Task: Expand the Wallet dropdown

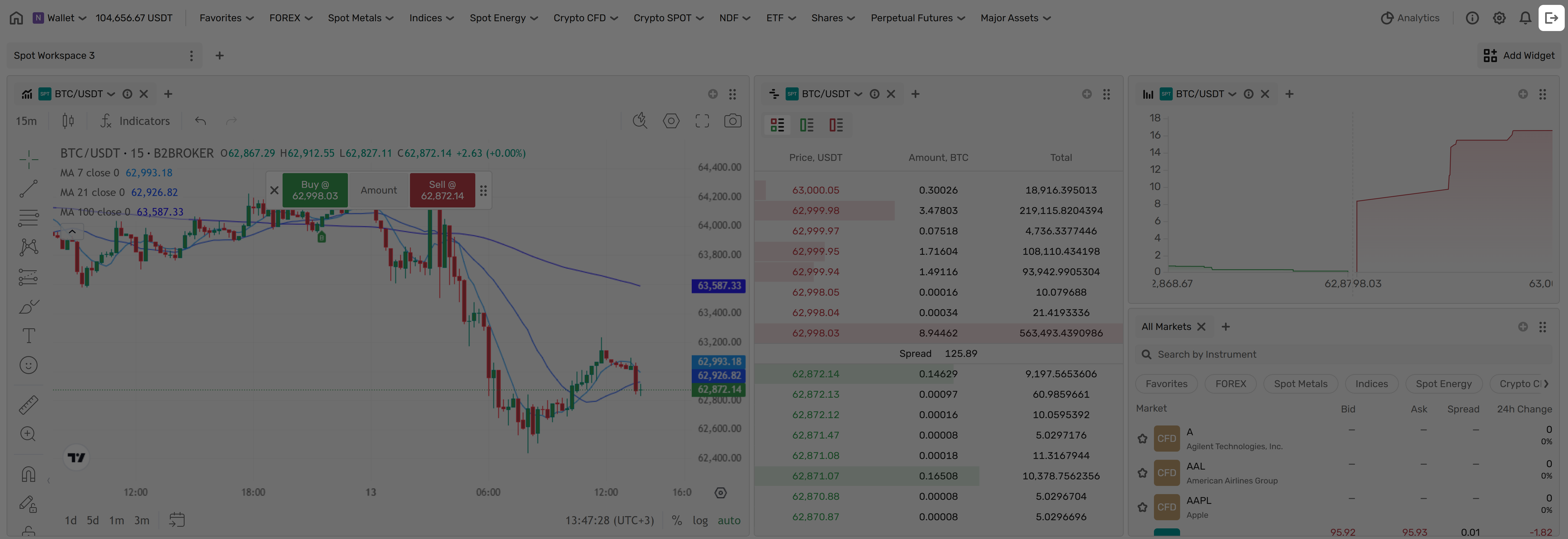Action: 59,18
